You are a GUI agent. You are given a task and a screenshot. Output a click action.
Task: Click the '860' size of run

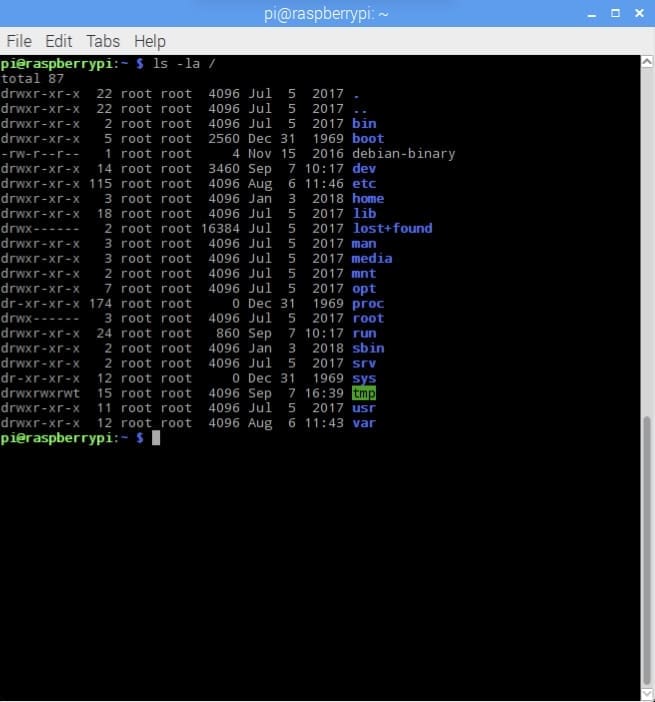(228, 334)
